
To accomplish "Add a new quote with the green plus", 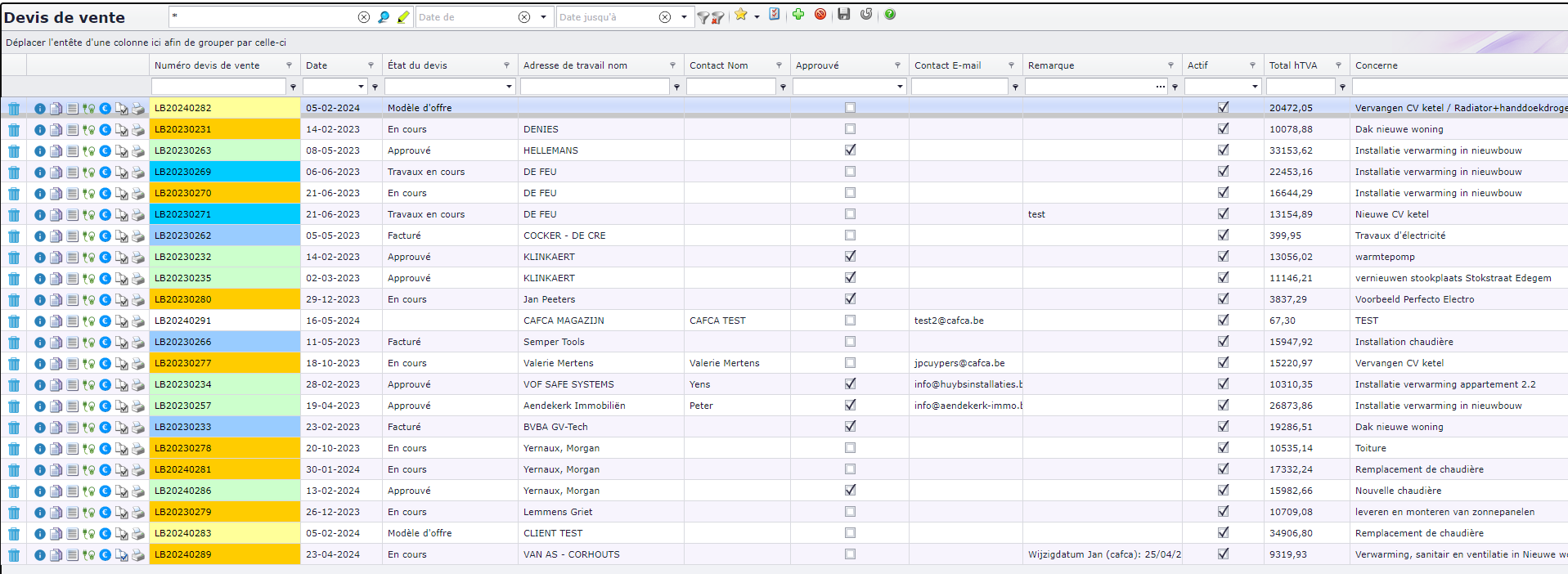I will (798, 14).
